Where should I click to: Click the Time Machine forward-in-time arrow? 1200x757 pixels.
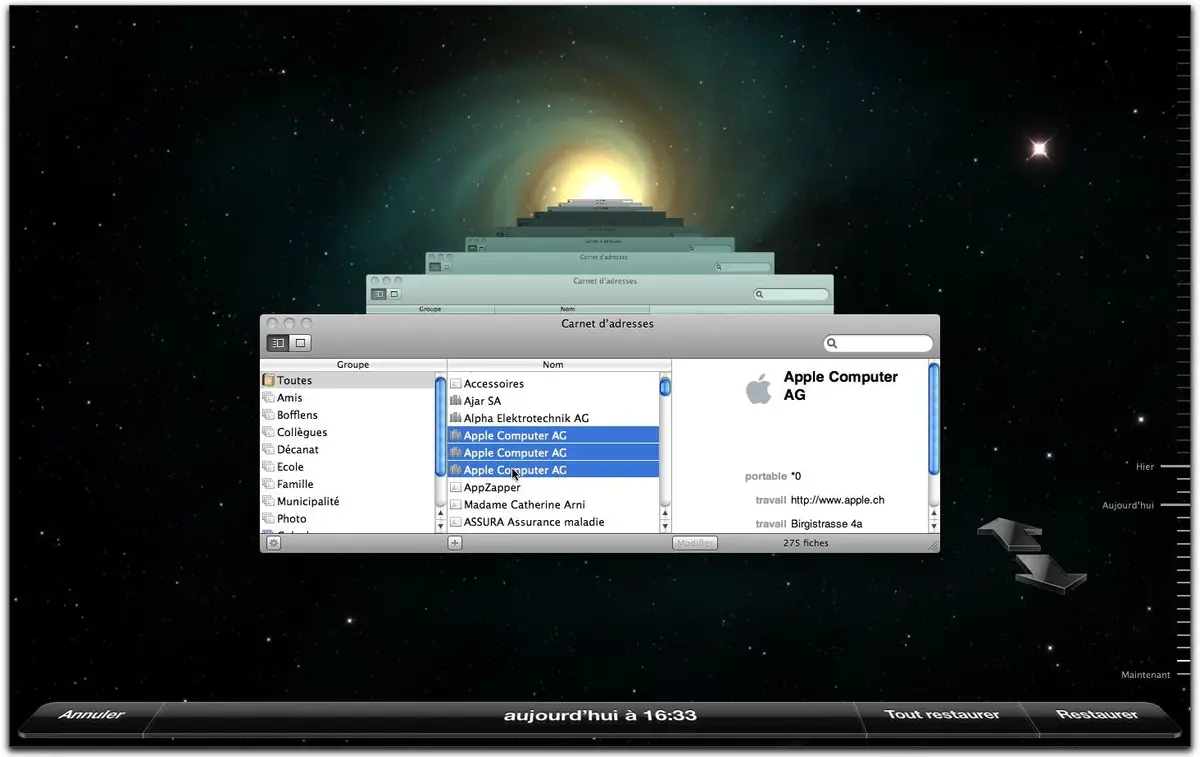point(1051,573)
